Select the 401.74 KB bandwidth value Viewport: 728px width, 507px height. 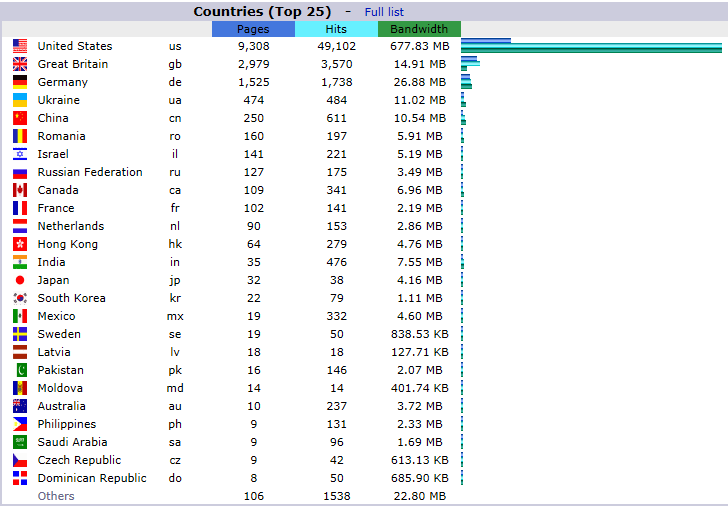click(420, 388)
